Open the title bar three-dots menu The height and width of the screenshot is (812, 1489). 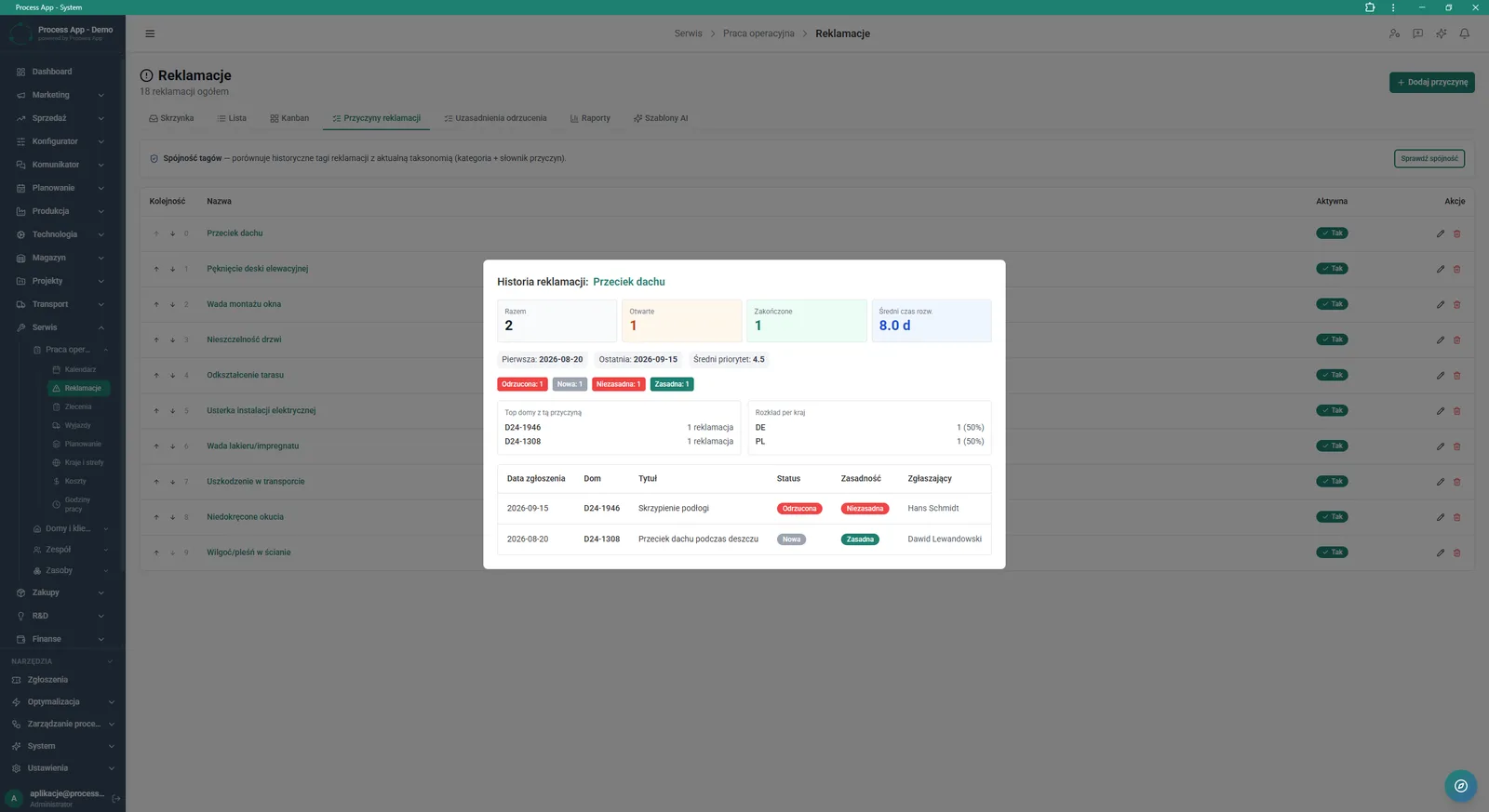click(1393, 7)
